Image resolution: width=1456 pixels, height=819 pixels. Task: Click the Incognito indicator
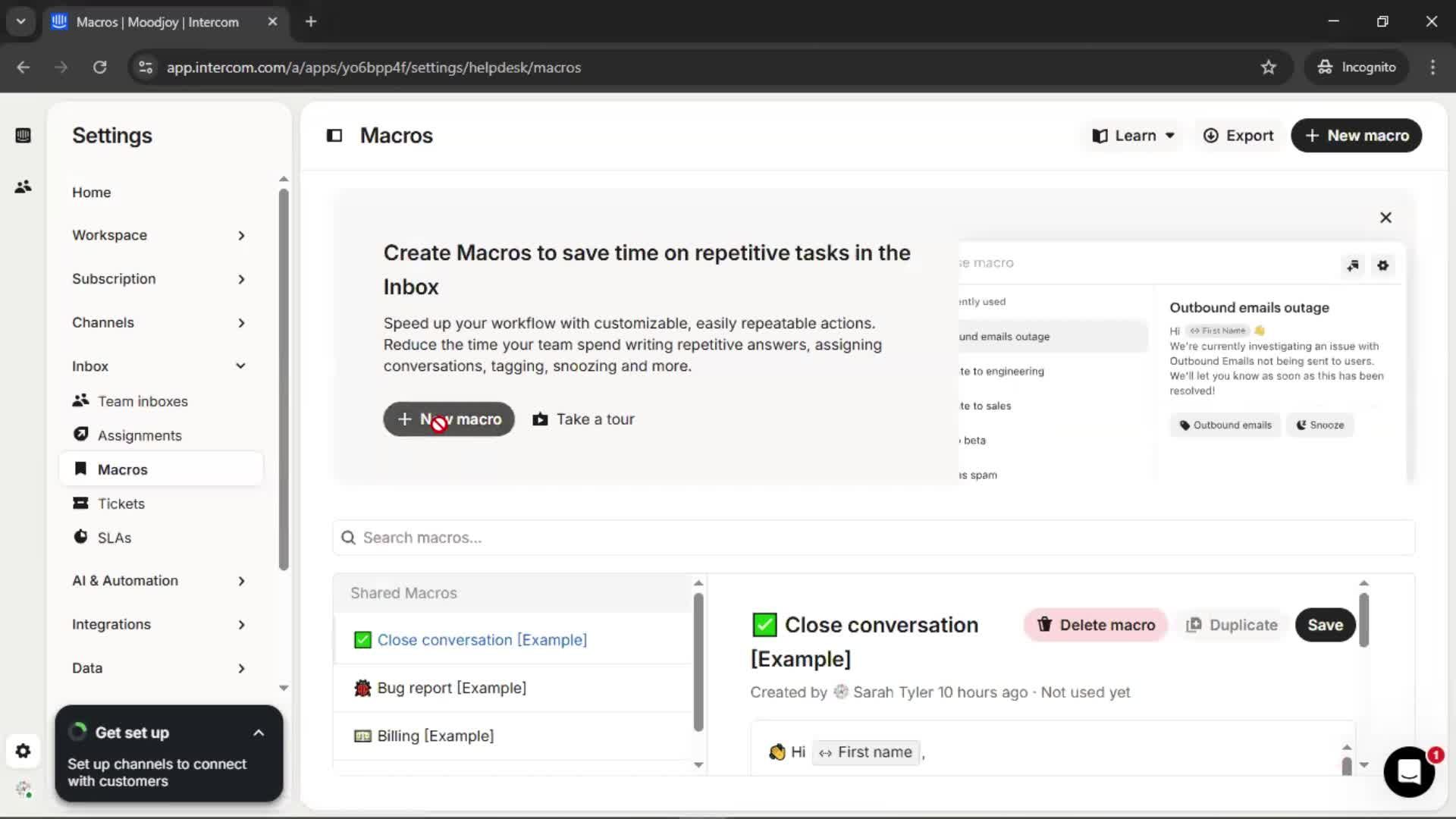coord(1357,67)
